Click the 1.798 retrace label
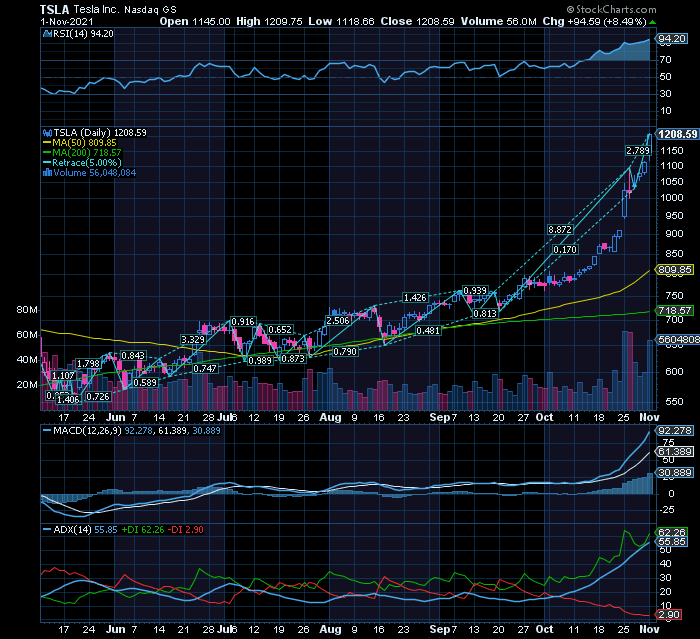Screen dimensions: 700x639 [88, 363]
